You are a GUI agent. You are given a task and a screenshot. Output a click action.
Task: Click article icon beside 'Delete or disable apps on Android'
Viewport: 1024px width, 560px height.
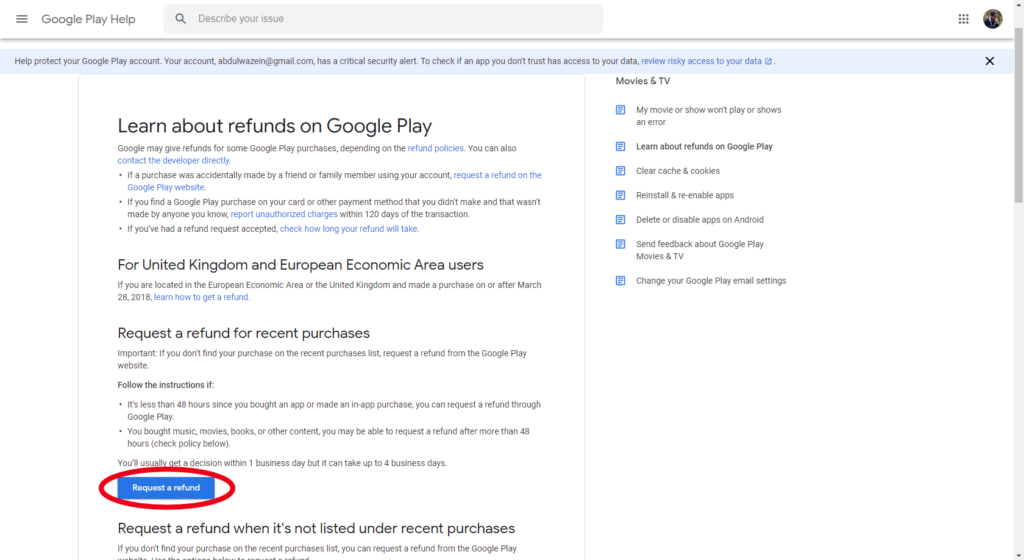click(620, 219)
